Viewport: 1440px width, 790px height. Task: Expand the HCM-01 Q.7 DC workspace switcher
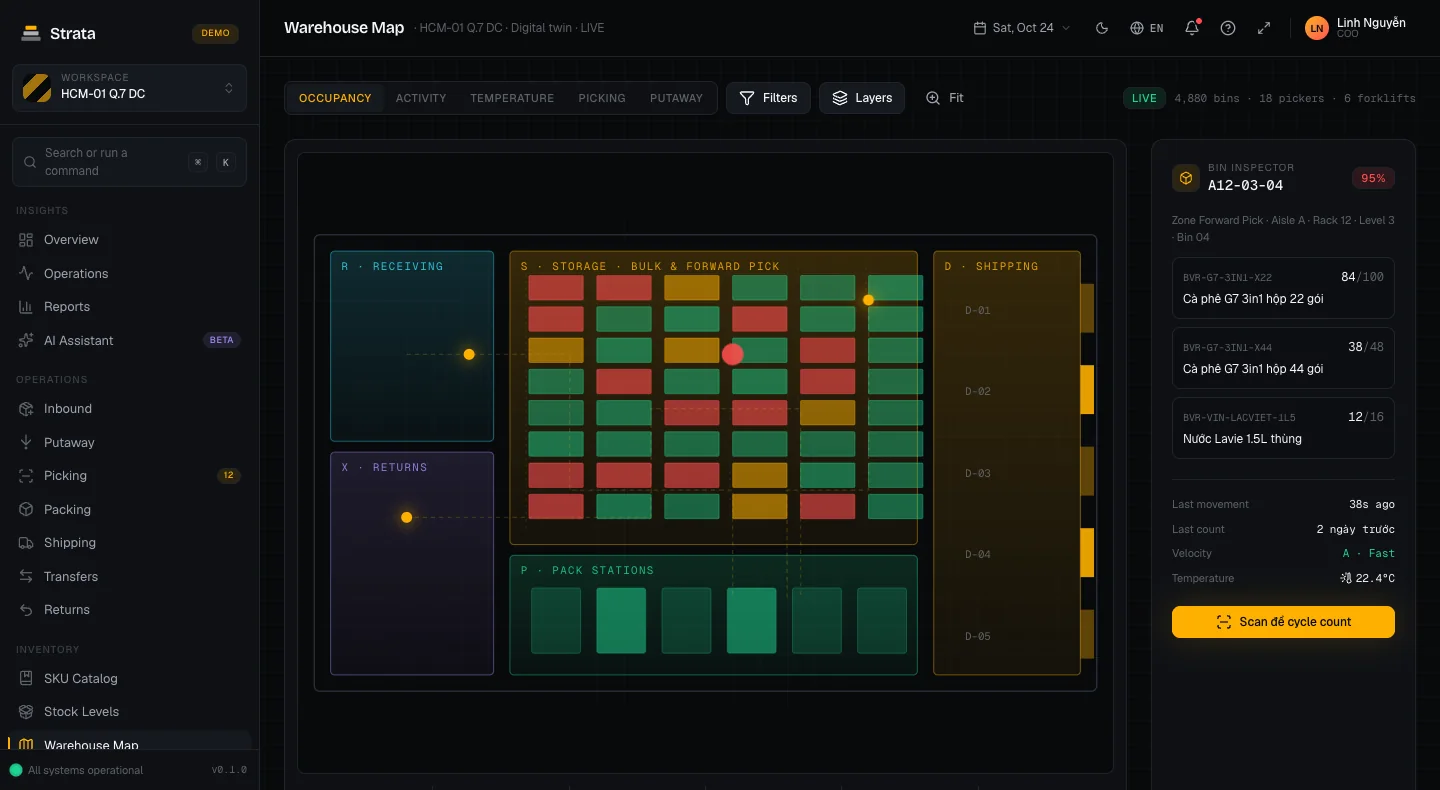(x=130, y=87)
